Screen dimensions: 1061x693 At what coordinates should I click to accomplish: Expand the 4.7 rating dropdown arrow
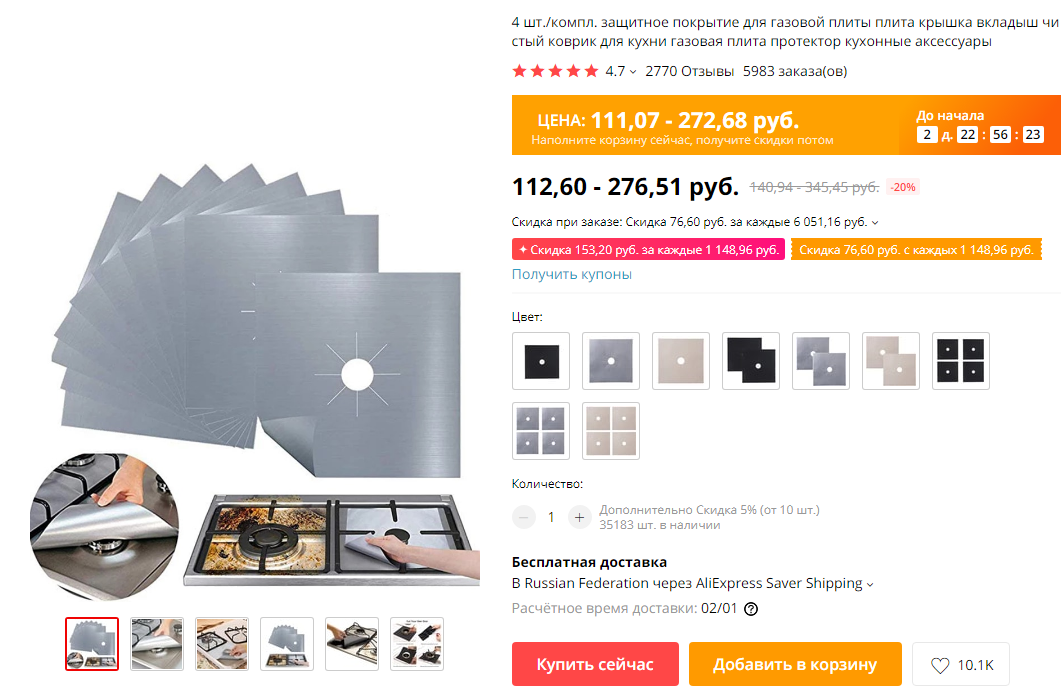coord(633,72)
